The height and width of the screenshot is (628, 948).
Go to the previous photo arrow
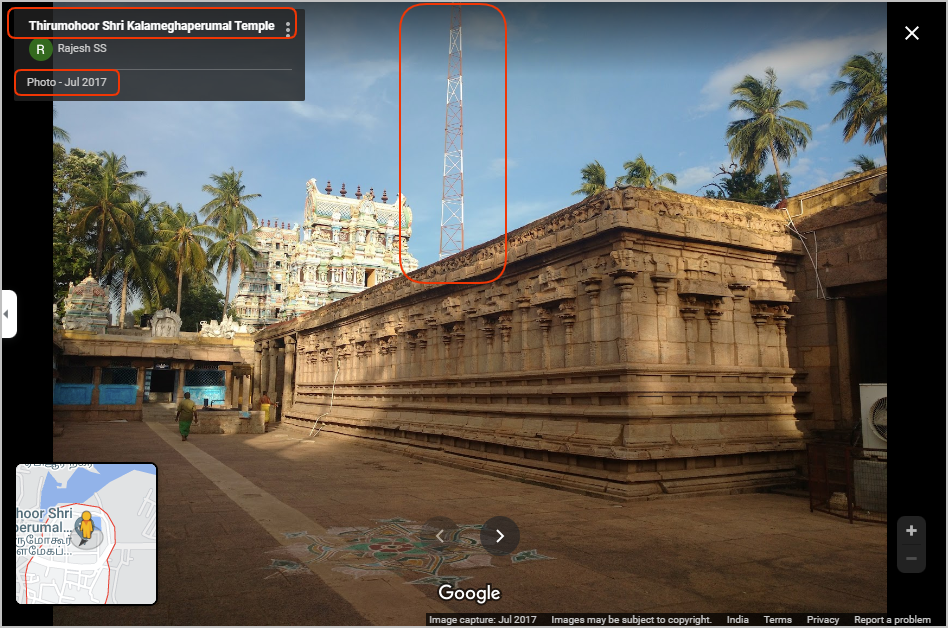pyautogui.click(x=440, y=536)
